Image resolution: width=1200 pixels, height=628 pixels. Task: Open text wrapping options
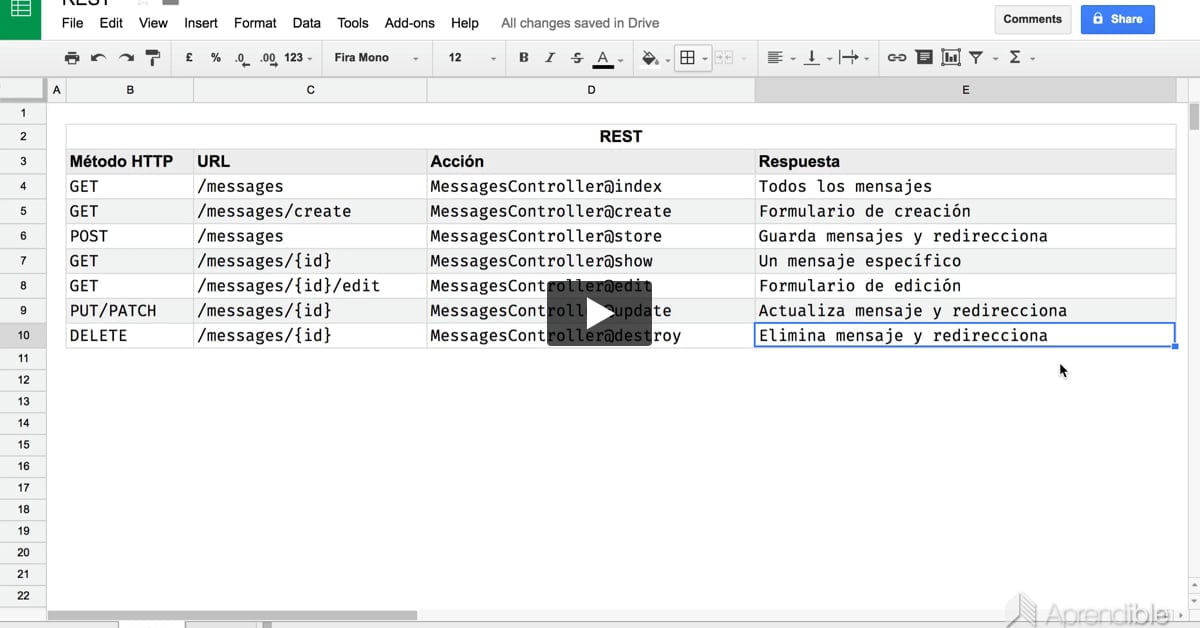pos(853,58)
